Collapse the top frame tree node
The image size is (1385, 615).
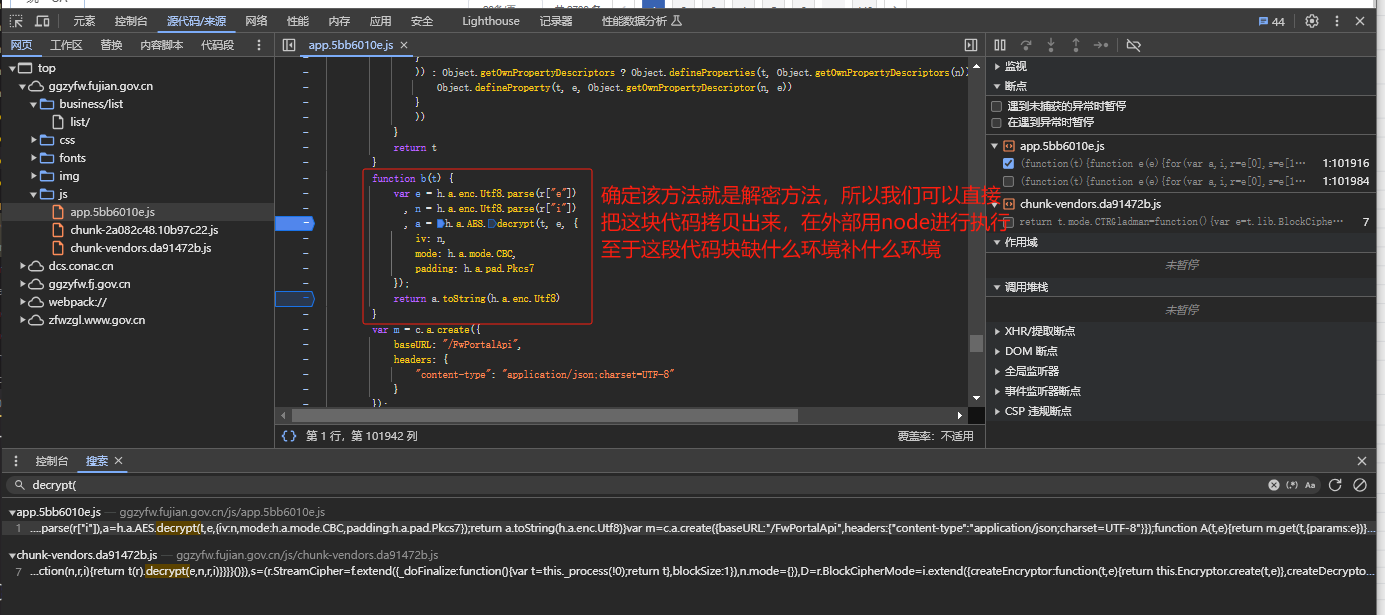(x=12, y=68)
